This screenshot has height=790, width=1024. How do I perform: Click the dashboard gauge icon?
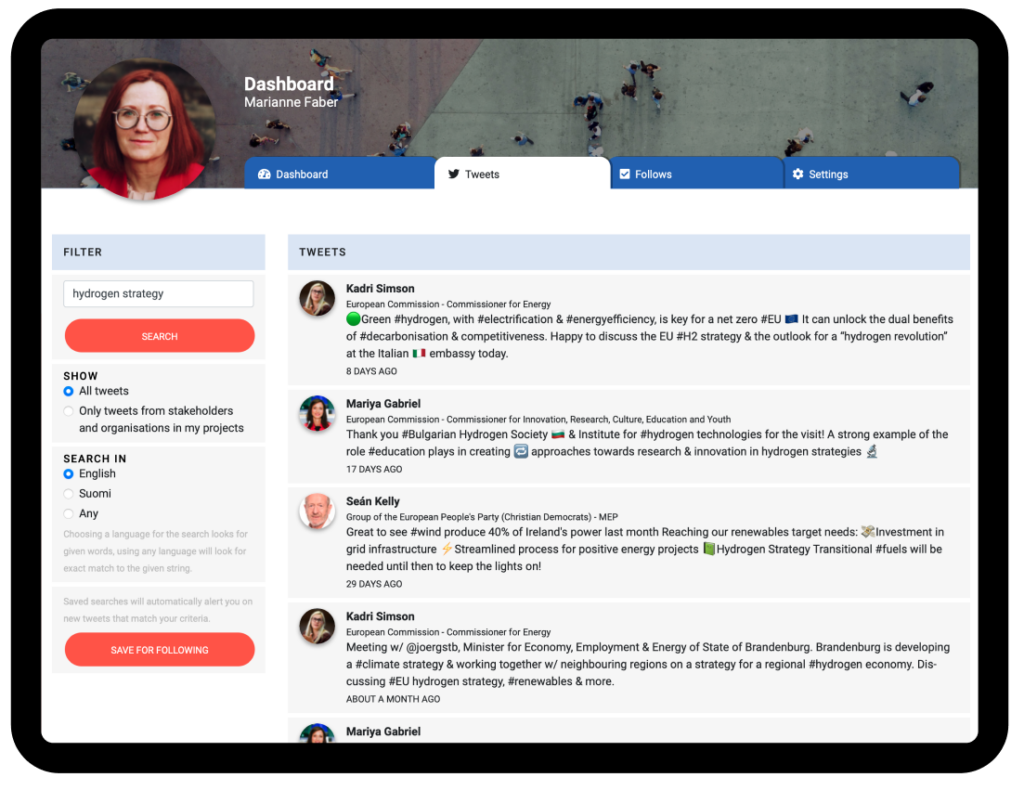coord(264,174)
